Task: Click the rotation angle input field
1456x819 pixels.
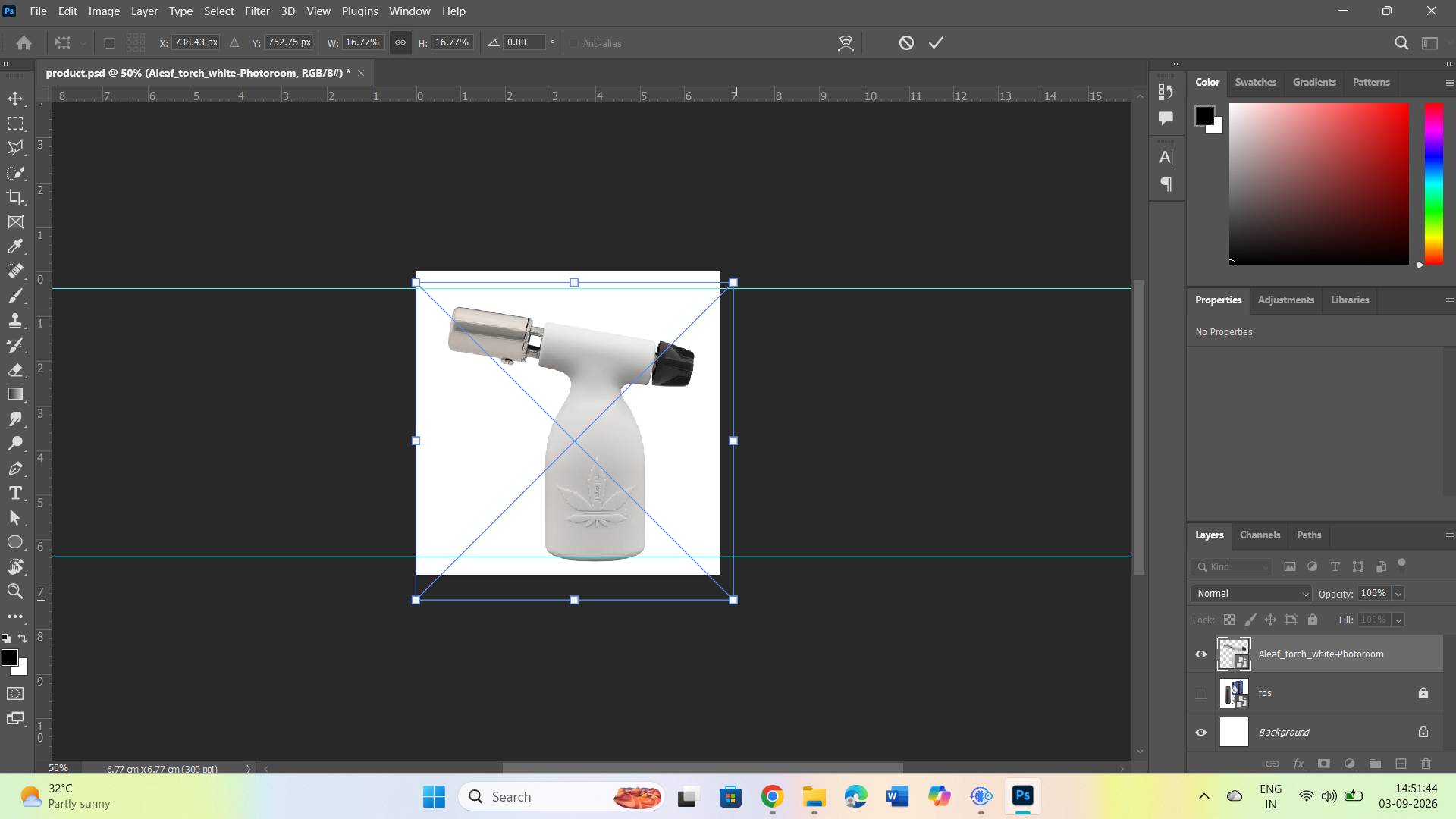Action: point(525,42)
